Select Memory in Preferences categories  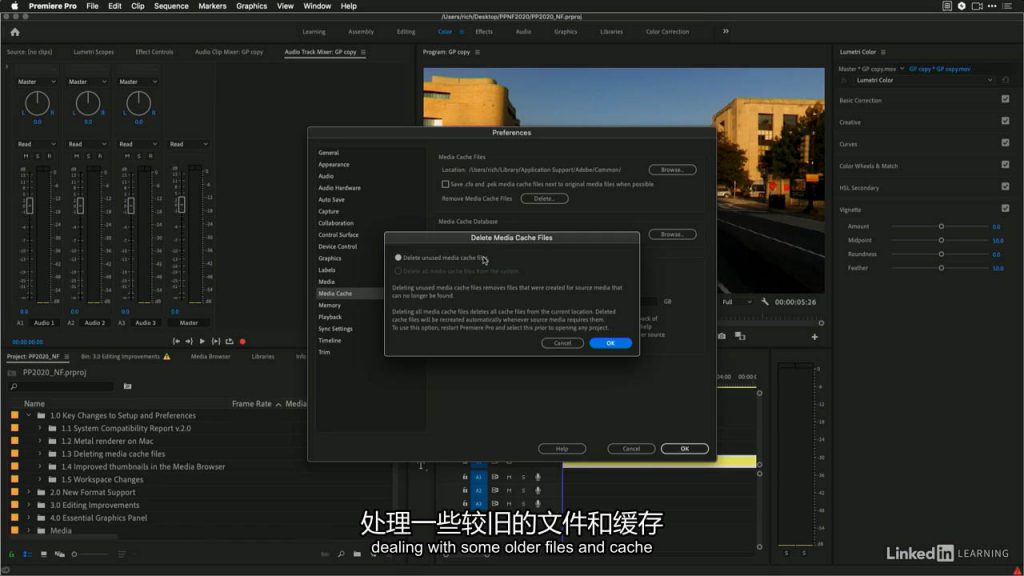329,306
